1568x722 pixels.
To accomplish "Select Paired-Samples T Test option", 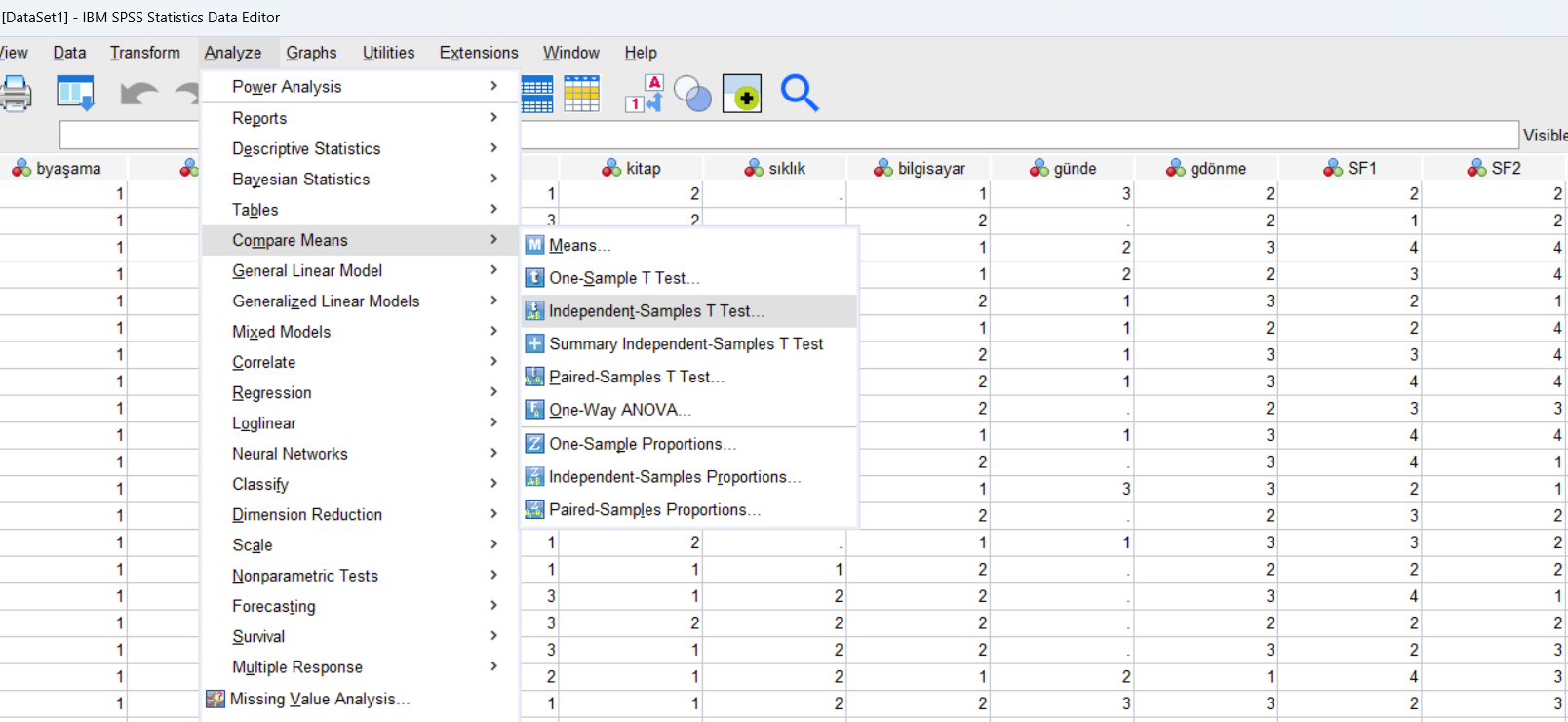I will (636, 377).
